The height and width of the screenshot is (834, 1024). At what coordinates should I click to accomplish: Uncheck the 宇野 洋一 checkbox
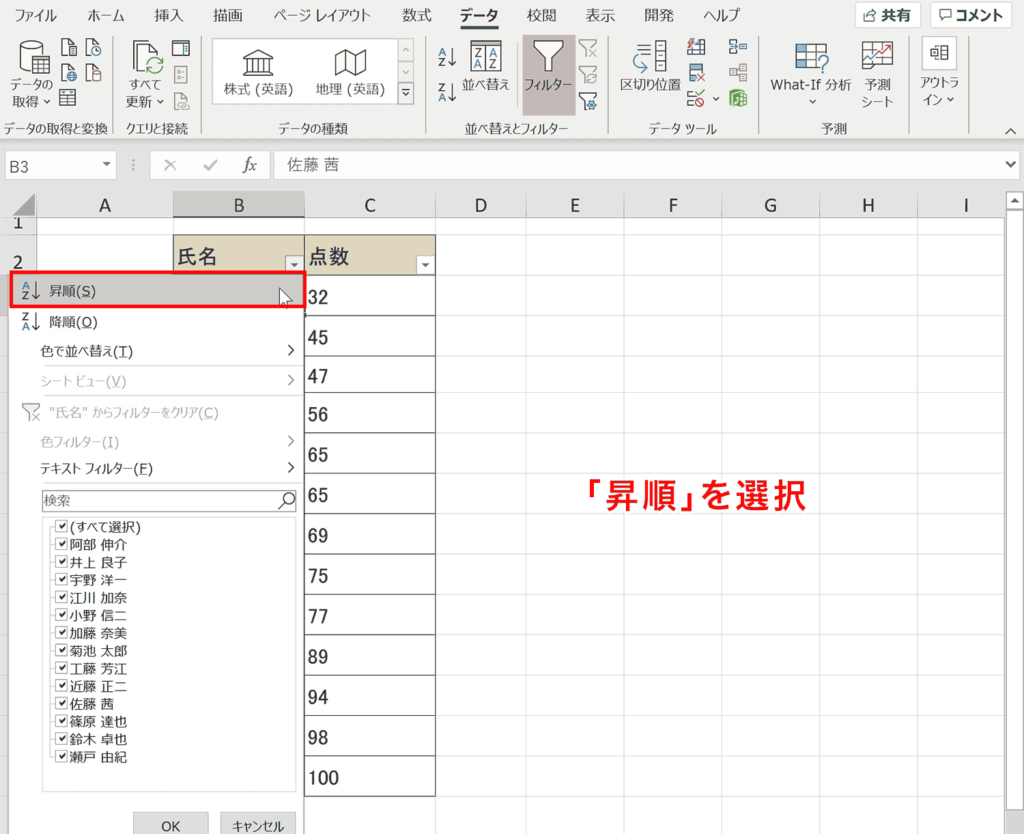click(61, 579)
